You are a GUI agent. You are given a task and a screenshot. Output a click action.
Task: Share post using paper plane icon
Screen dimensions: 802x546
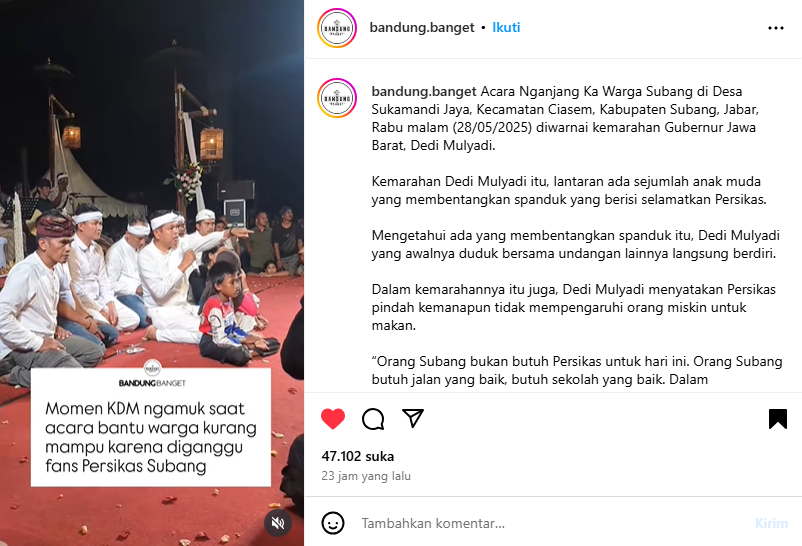413,418
